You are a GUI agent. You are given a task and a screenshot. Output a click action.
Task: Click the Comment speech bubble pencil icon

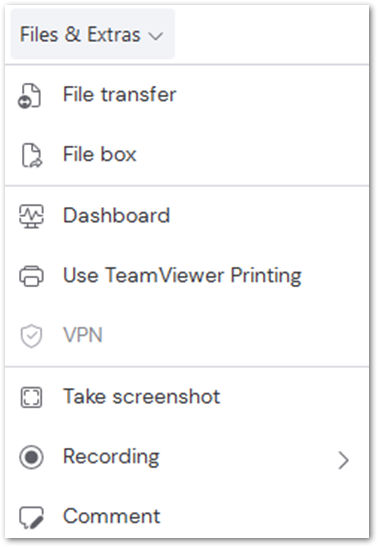click(31, 517)
